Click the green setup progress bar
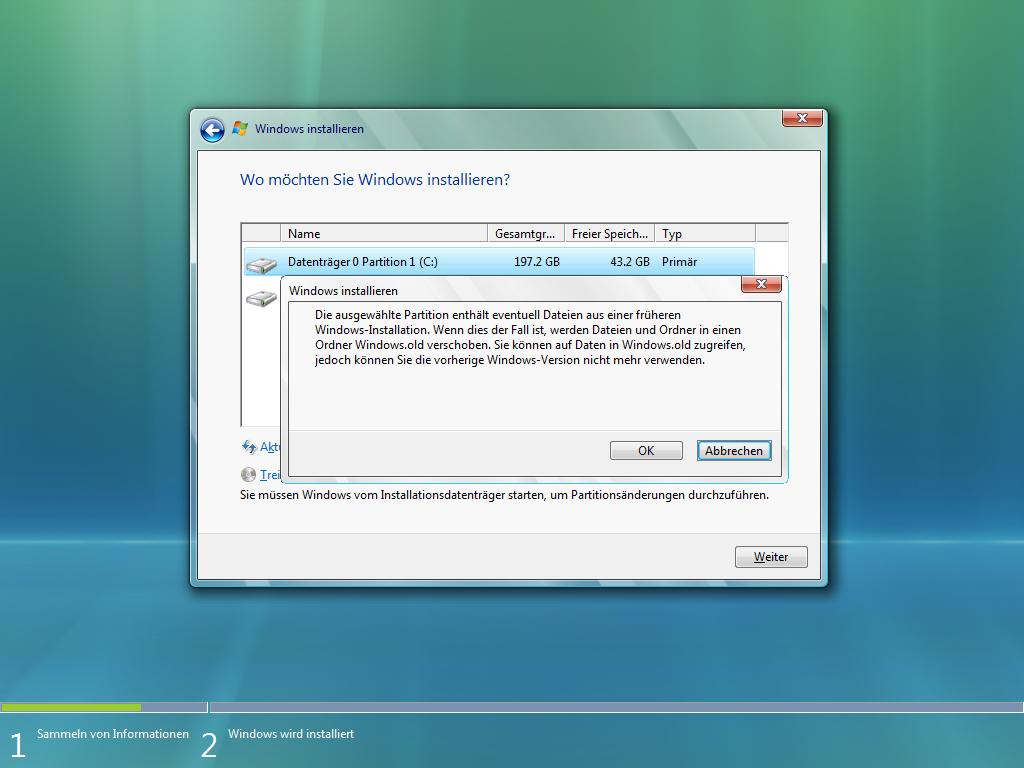 tap(71, 707)
